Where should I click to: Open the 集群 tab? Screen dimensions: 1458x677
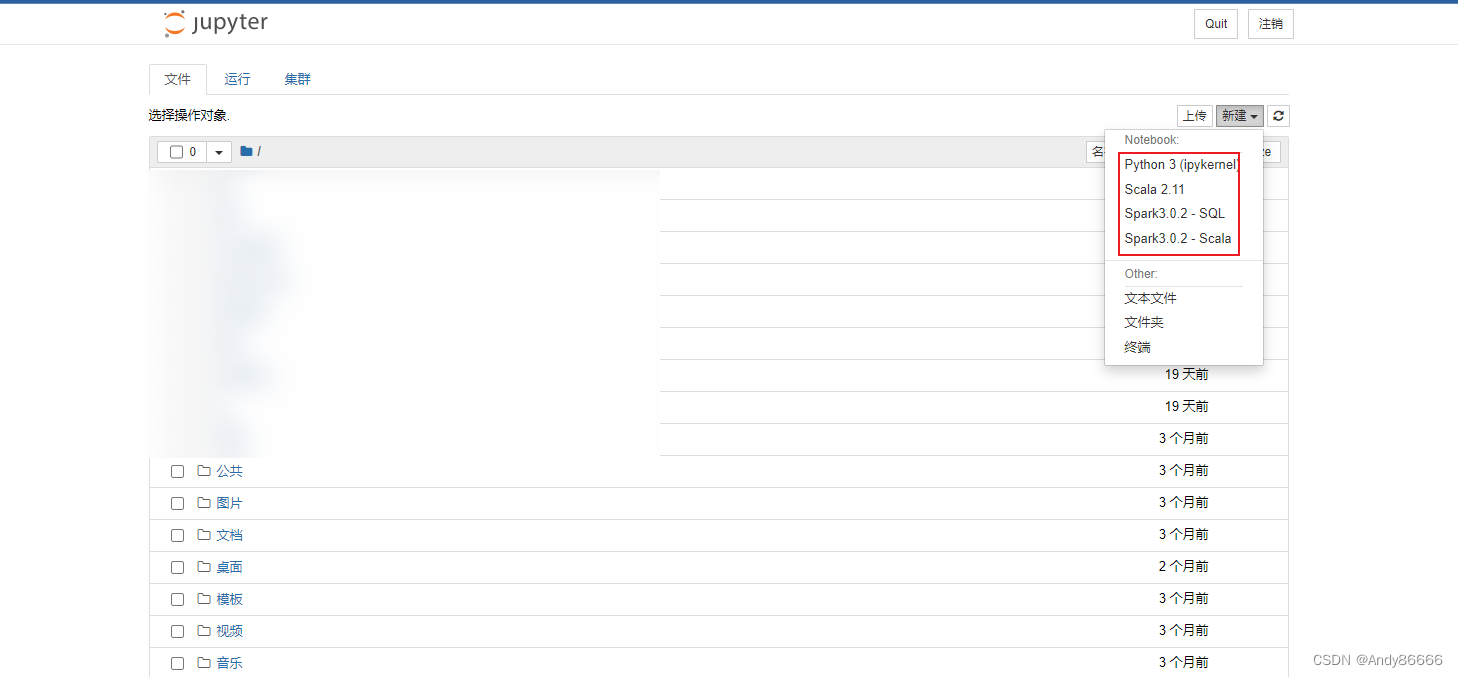tap(297, 79)
